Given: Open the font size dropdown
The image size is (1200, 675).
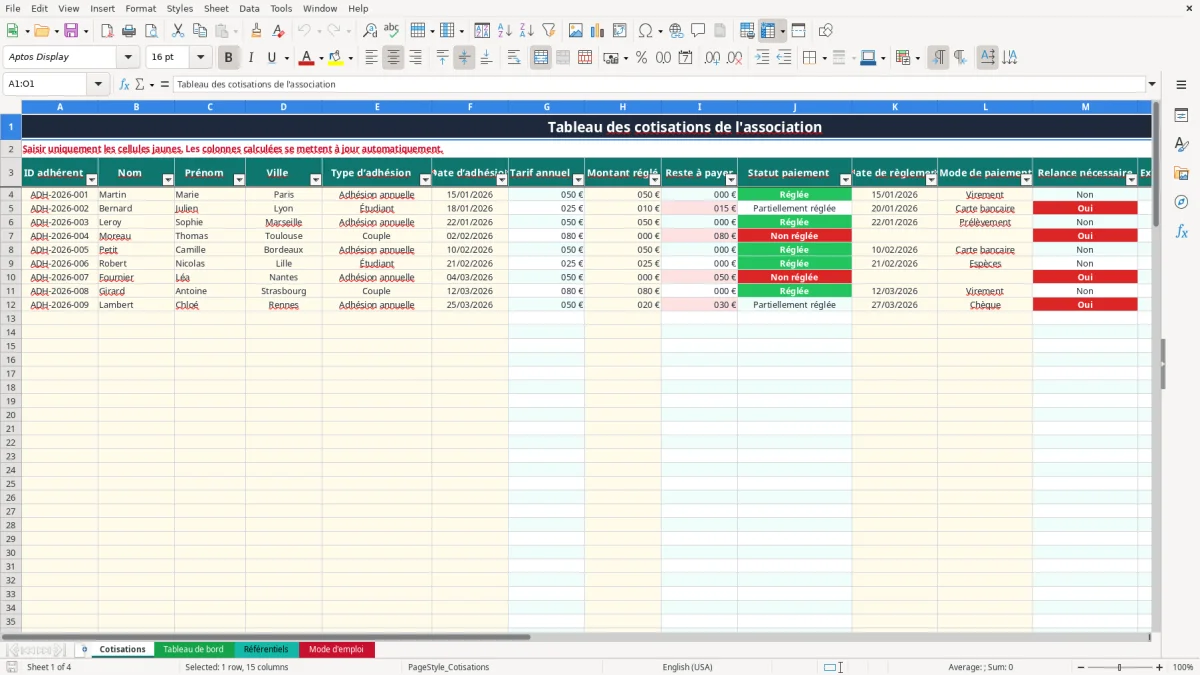Looking at the screenshot, I should click(201, 58).
